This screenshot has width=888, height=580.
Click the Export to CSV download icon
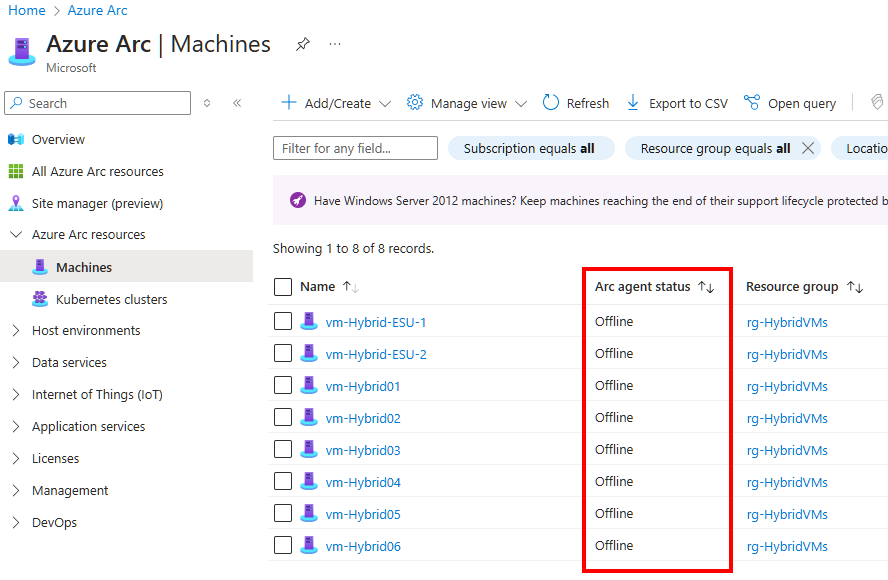pos(633,103)
